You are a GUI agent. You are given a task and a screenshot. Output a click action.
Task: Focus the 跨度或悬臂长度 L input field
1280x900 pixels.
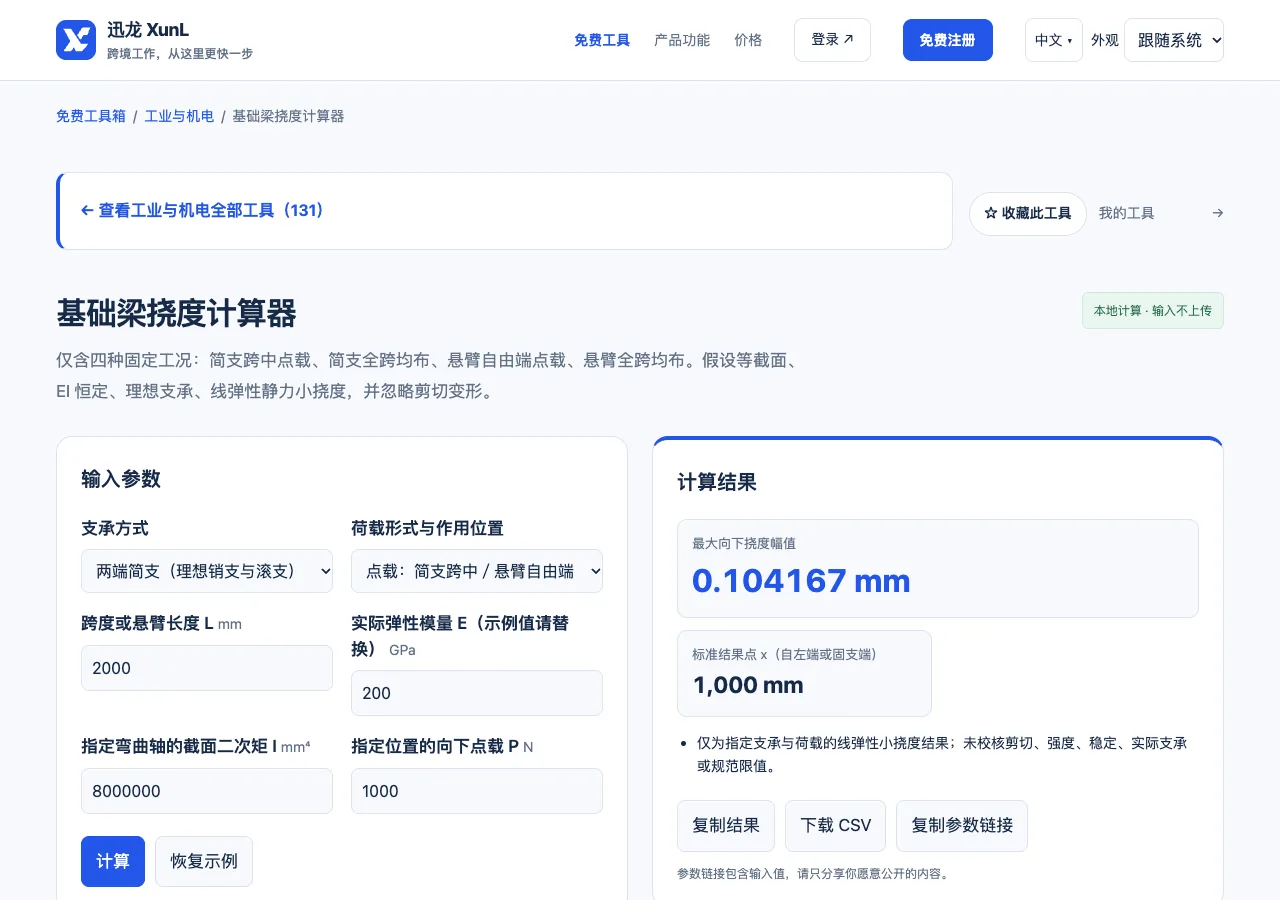(x=207, y=668)
